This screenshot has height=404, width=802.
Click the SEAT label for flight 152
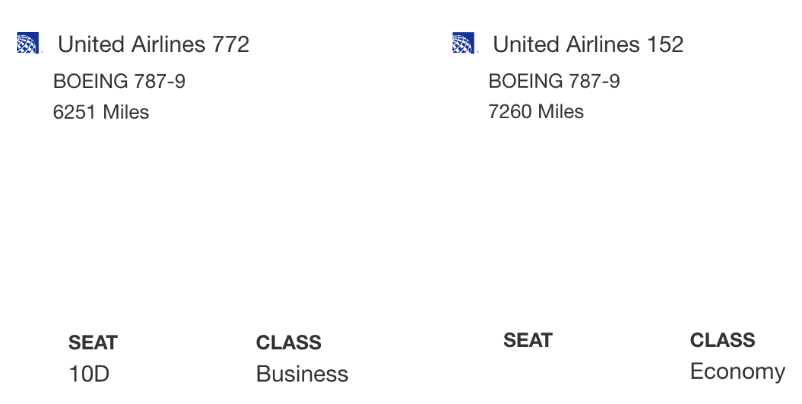tap(528, 341)
